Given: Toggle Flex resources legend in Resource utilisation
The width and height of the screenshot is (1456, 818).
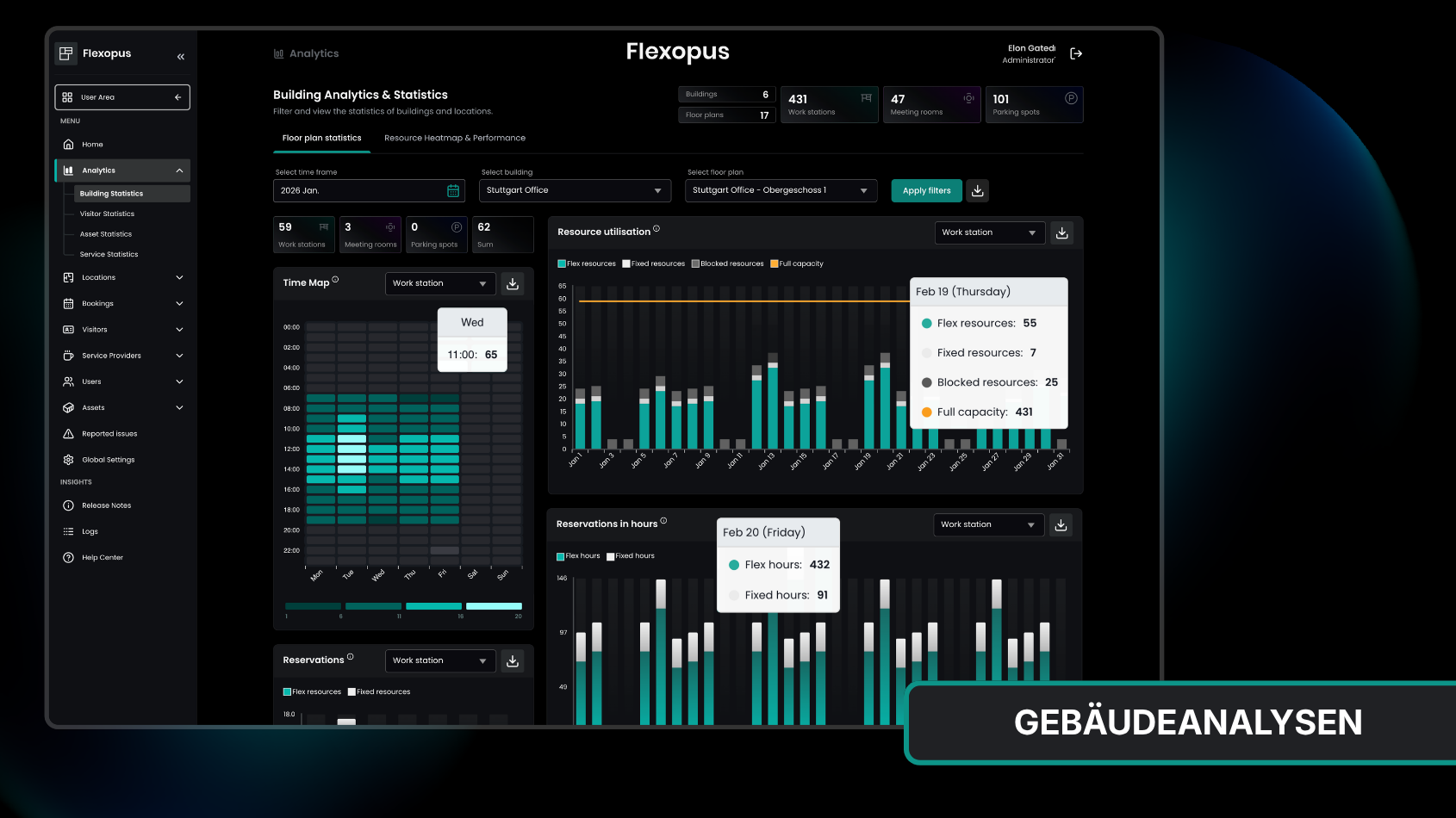Looking at the screenshot, I should (587, 263).
